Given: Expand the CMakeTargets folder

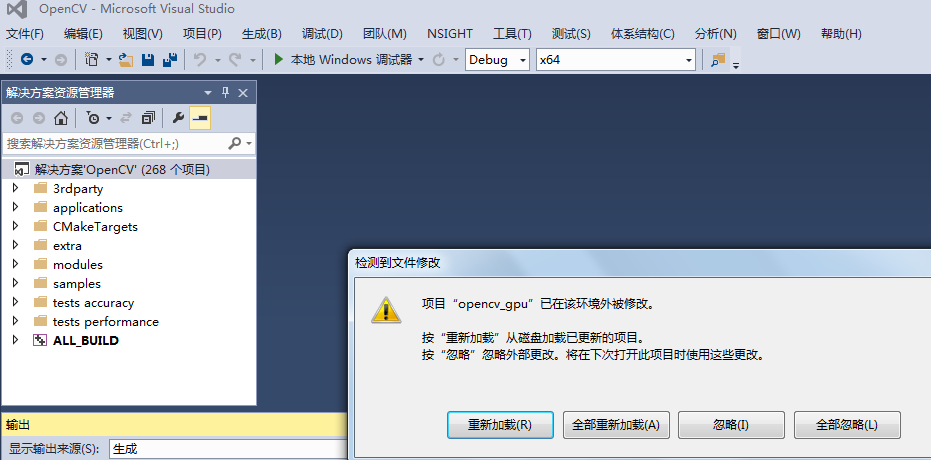Looking at the screenshot, I should pos(15,227).
